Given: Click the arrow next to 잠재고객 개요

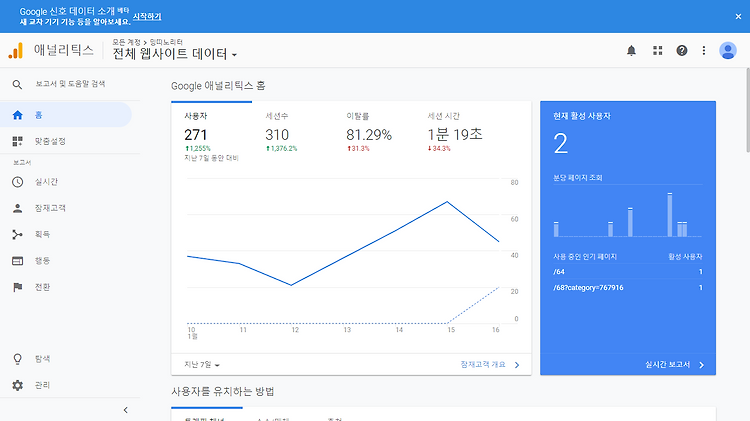Looking at the screenshot, I should click(x=517, y=365).
